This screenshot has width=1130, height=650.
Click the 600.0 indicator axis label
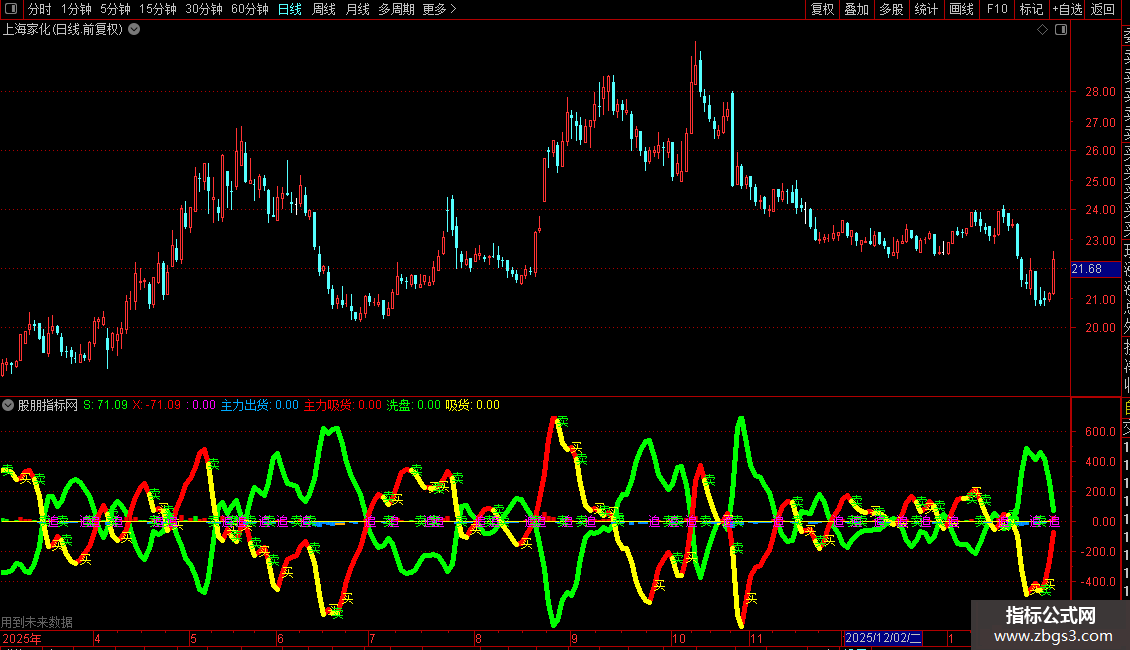click(1100, 432)
